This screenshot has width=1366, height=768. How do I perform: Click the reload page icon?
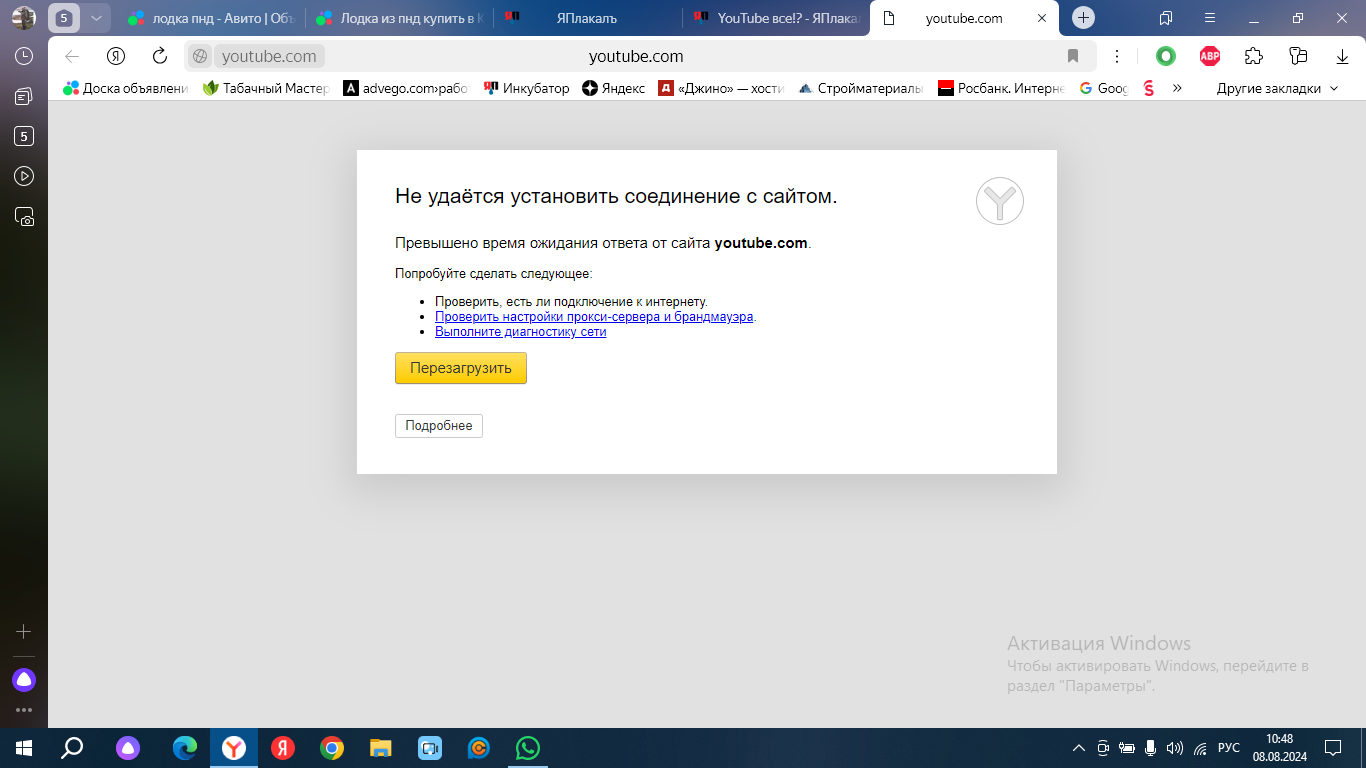coord(160,56)
